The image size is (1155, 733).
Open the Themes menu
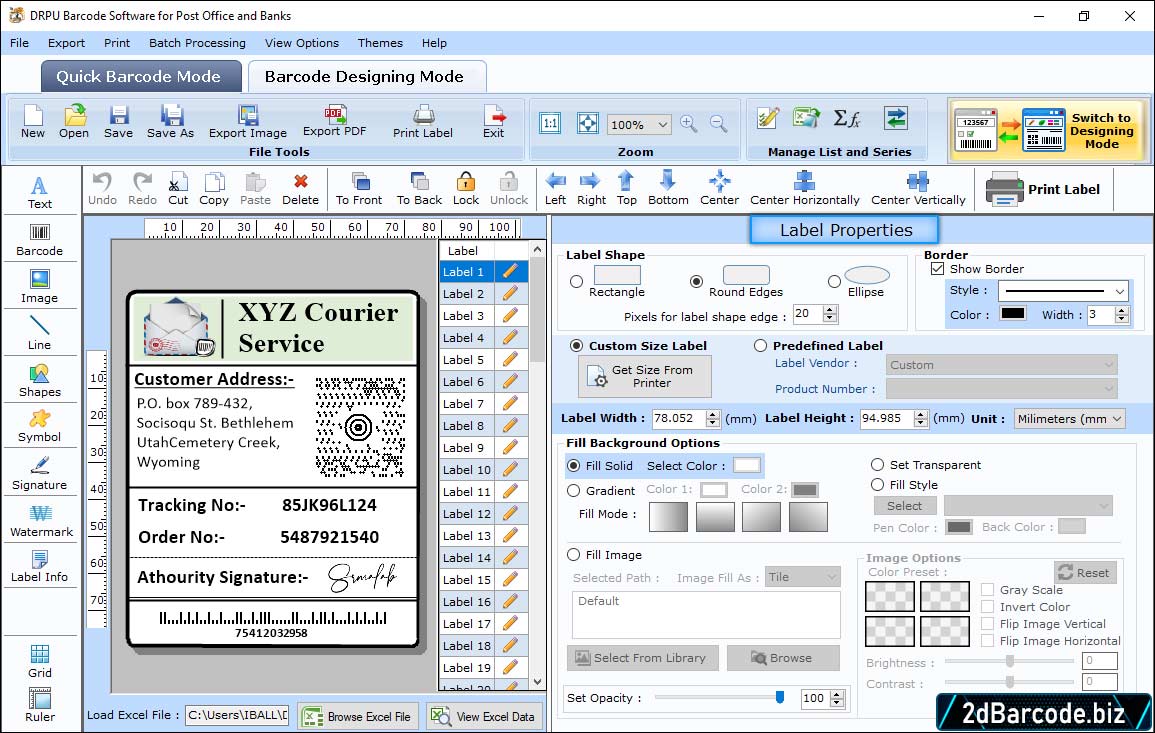click(380, 43)
